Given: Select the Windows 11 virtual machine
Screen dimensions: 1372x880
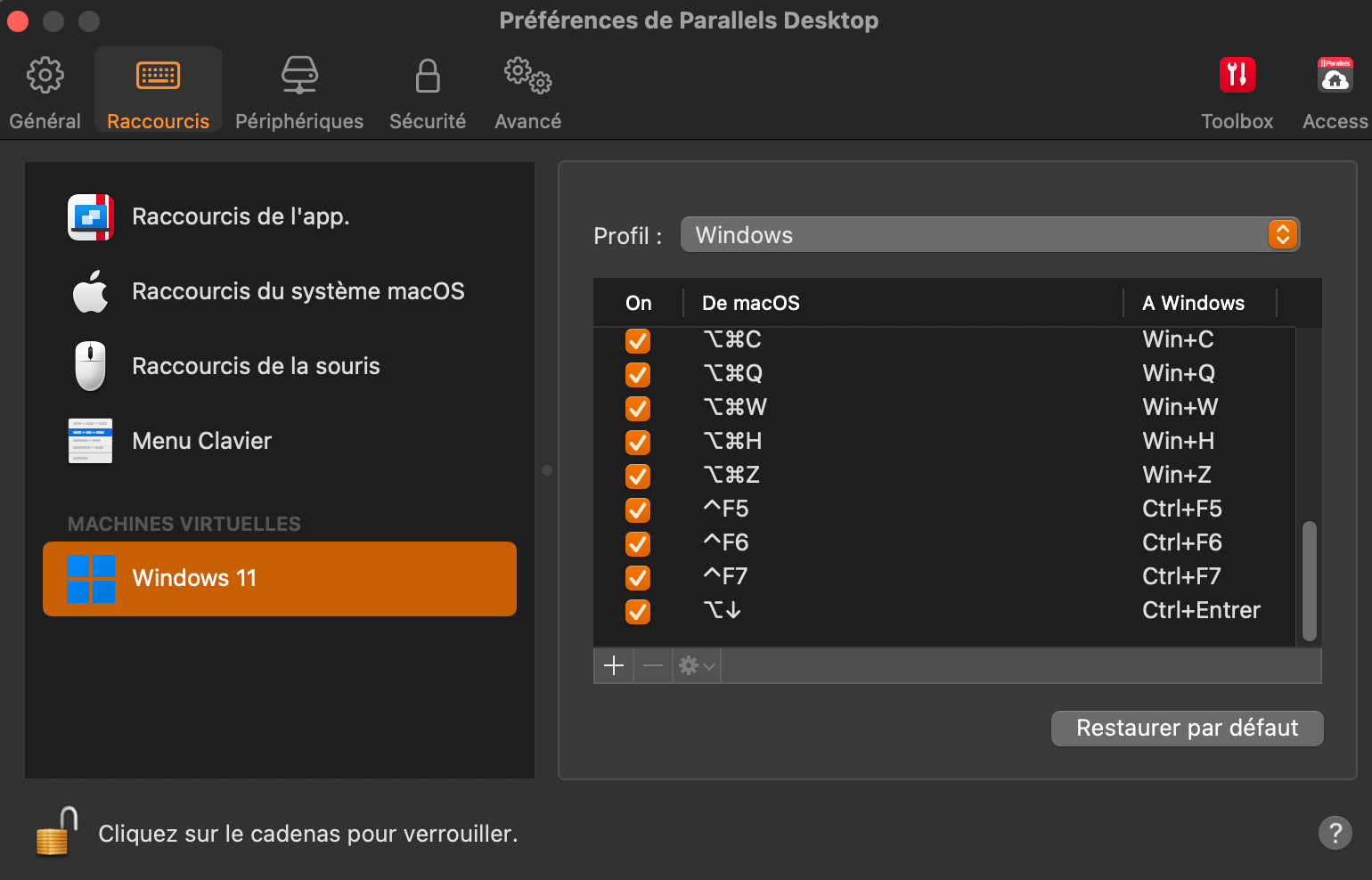Looking at the screenshot, I should pos(280,579).
